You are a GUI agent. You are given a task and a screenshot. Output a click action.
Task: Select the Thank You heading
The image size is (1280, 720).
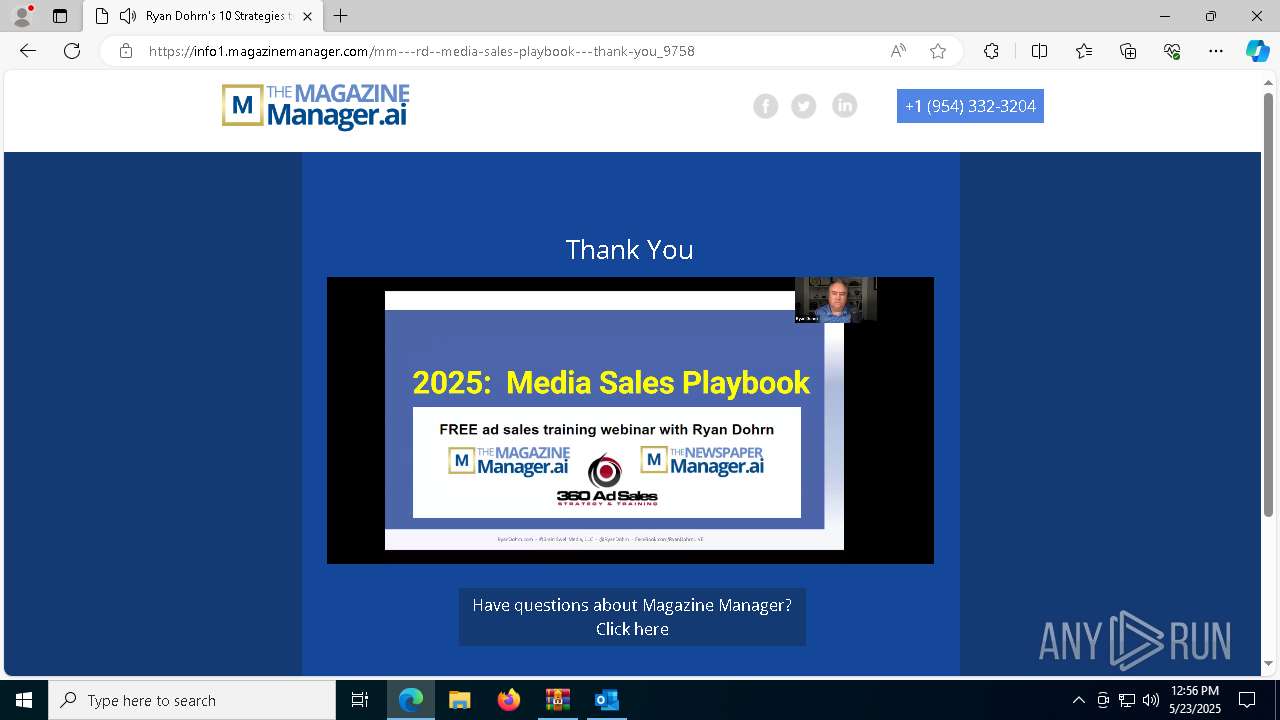629,249
